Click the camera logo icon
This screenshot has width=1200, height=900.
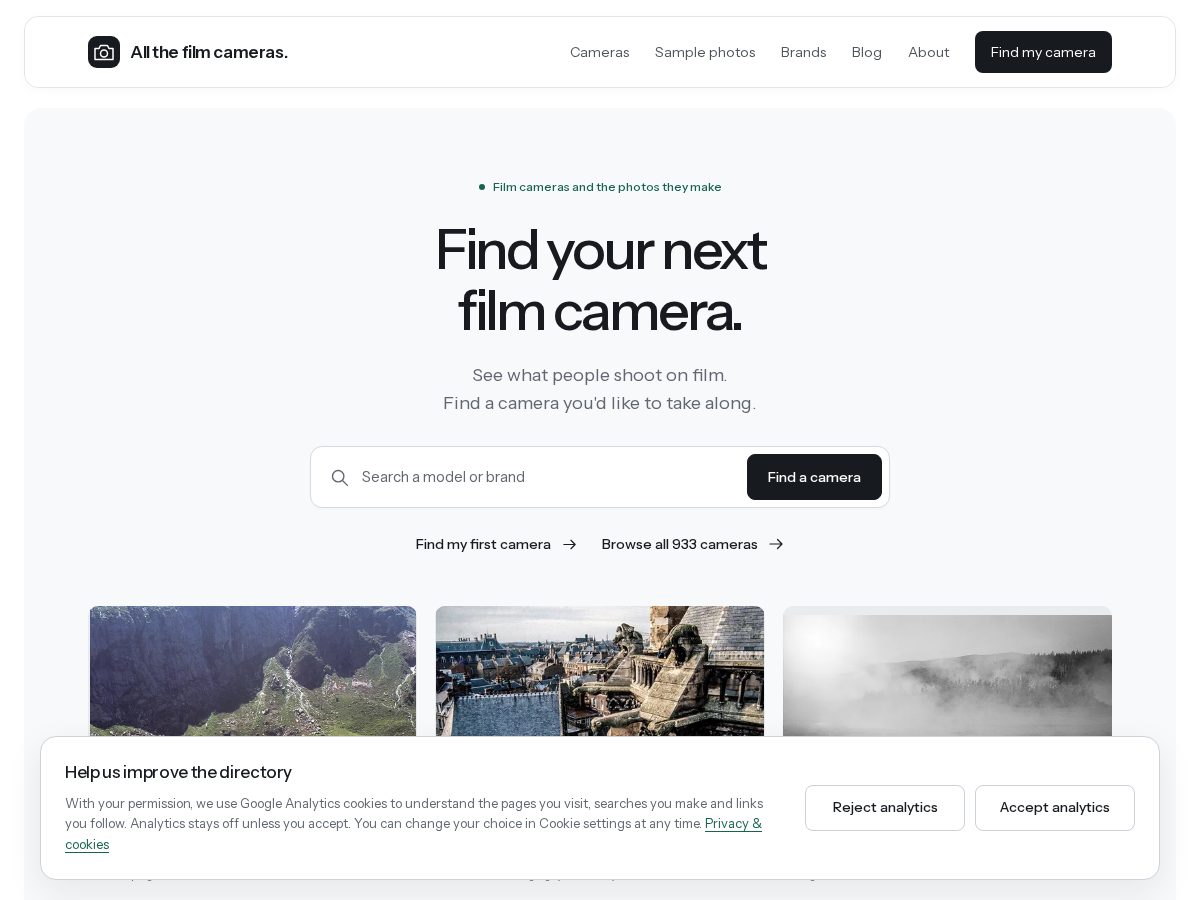coord(104,52)
